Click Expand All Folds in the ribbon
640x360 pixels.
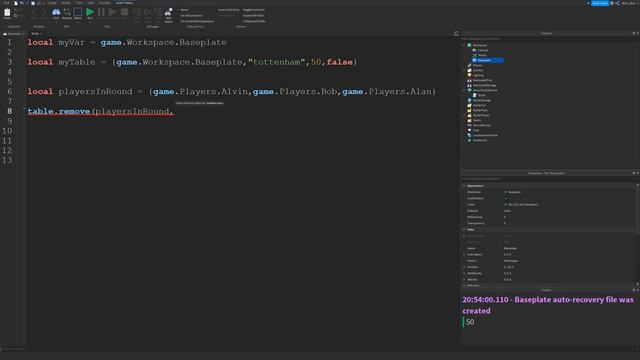click(x=253, y=16)
